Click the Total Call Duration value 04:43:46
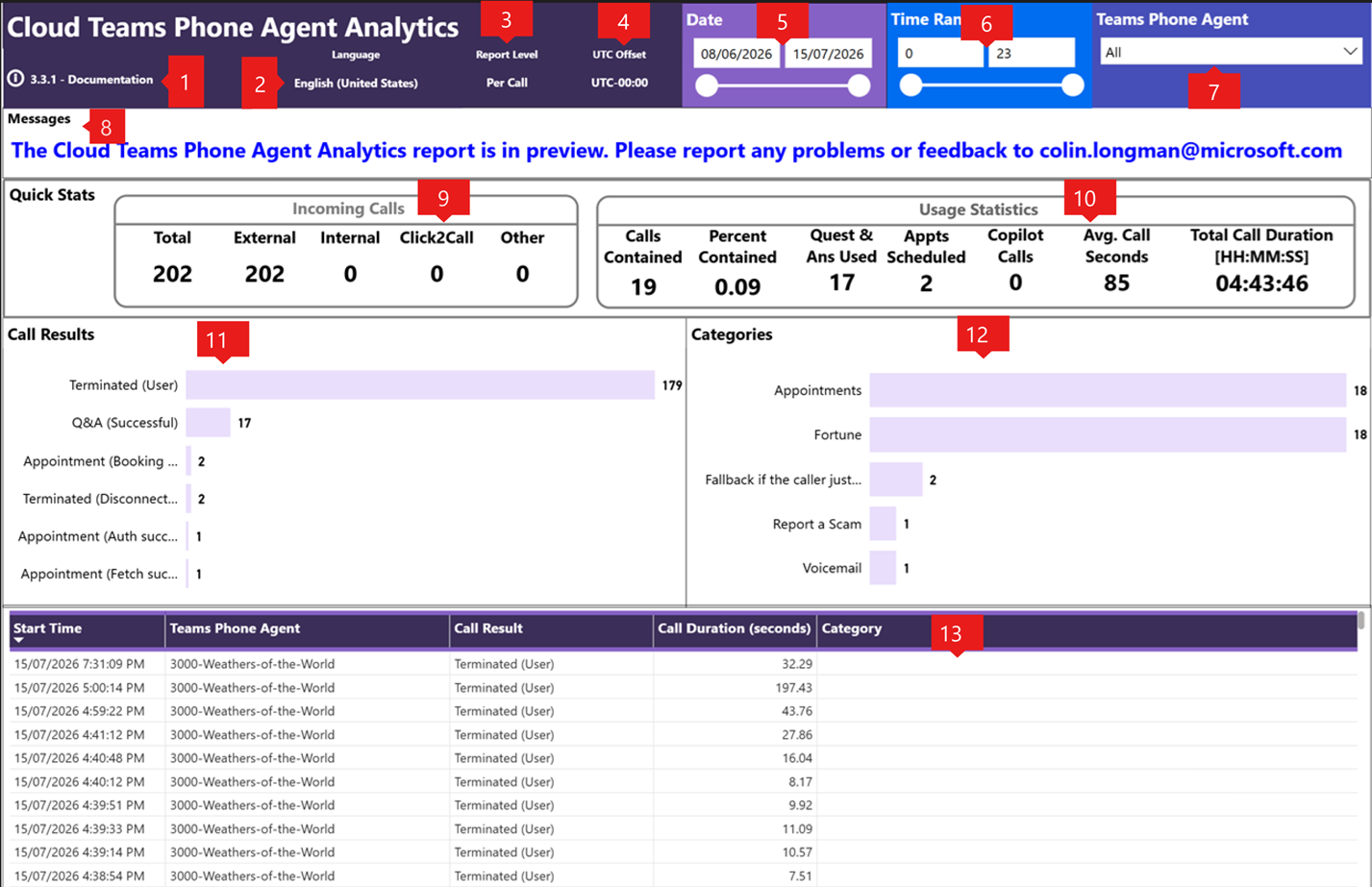1372x887 pixels. pyautogui.click(x=1261, y=283)
